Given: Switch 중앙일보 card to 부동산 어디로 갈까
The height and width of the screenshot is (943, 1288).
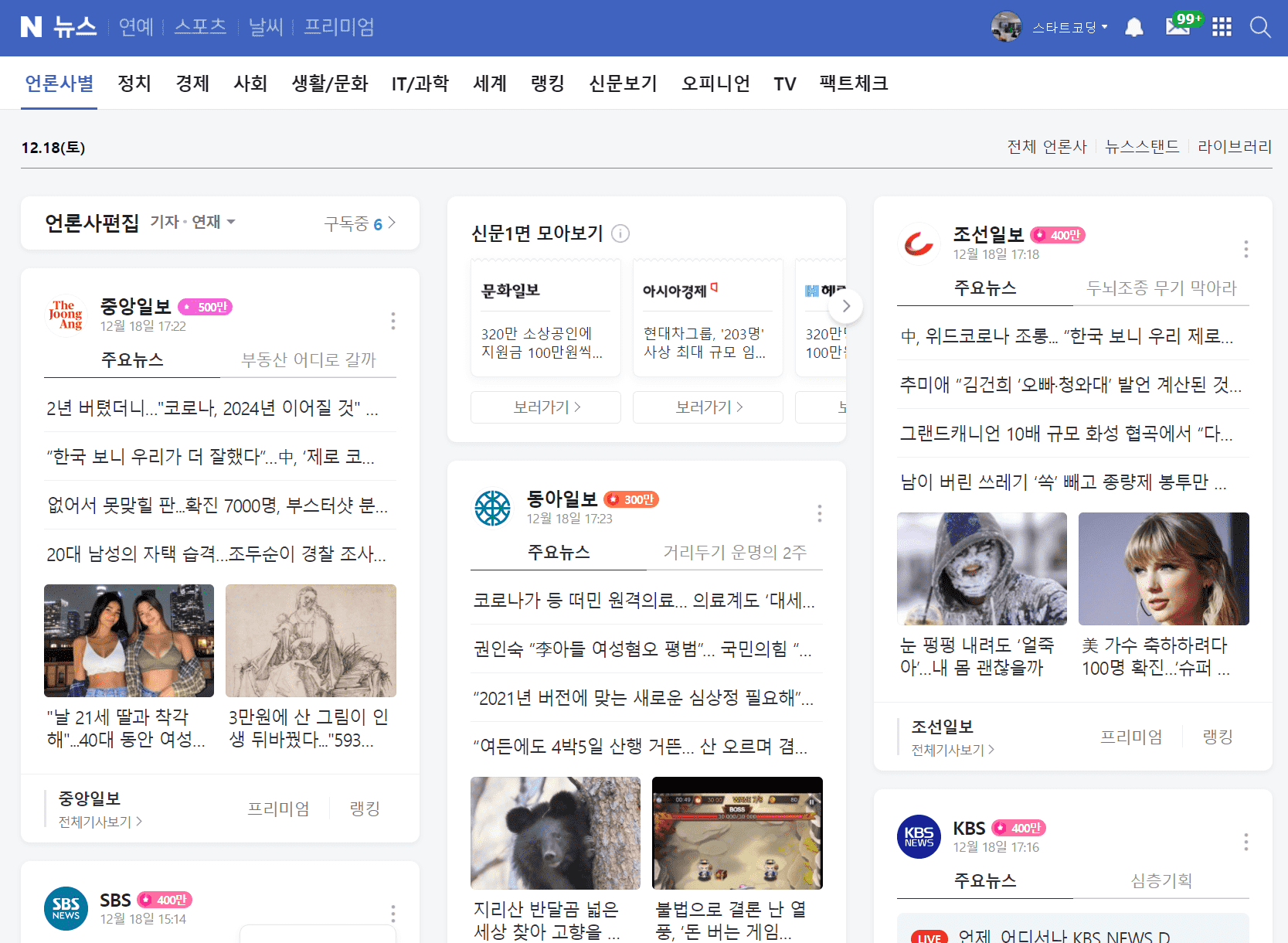Looking at the screenshot, I should coord(308,359).
